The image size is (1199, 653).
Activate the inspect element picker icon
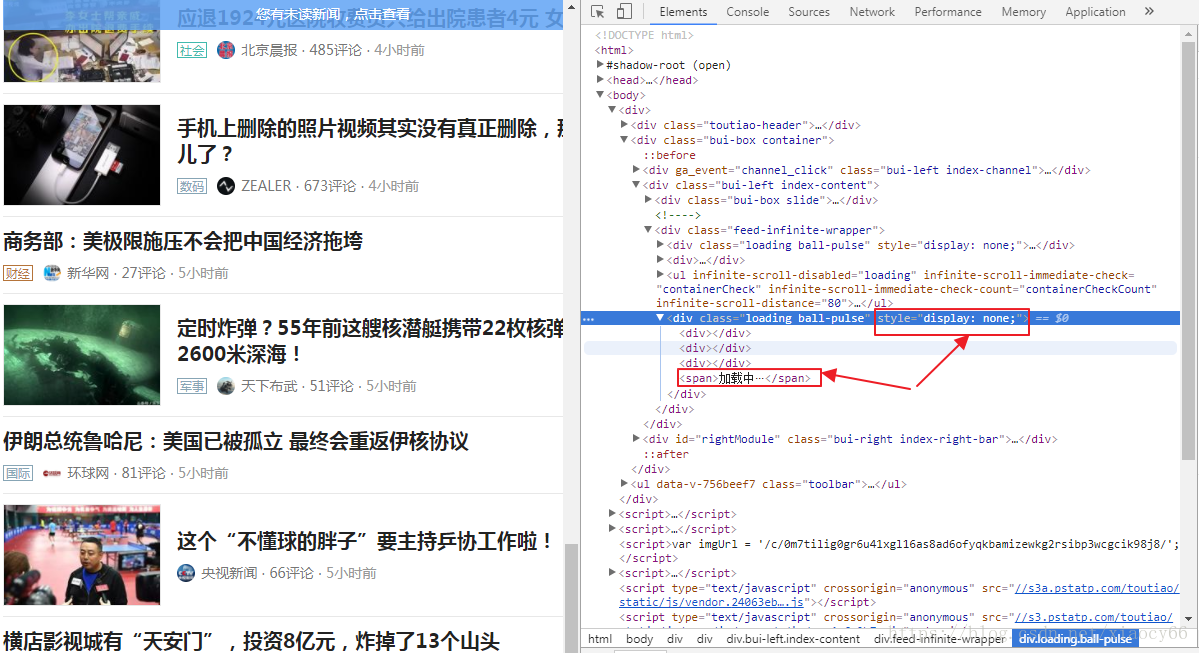[x=598, y=11]
